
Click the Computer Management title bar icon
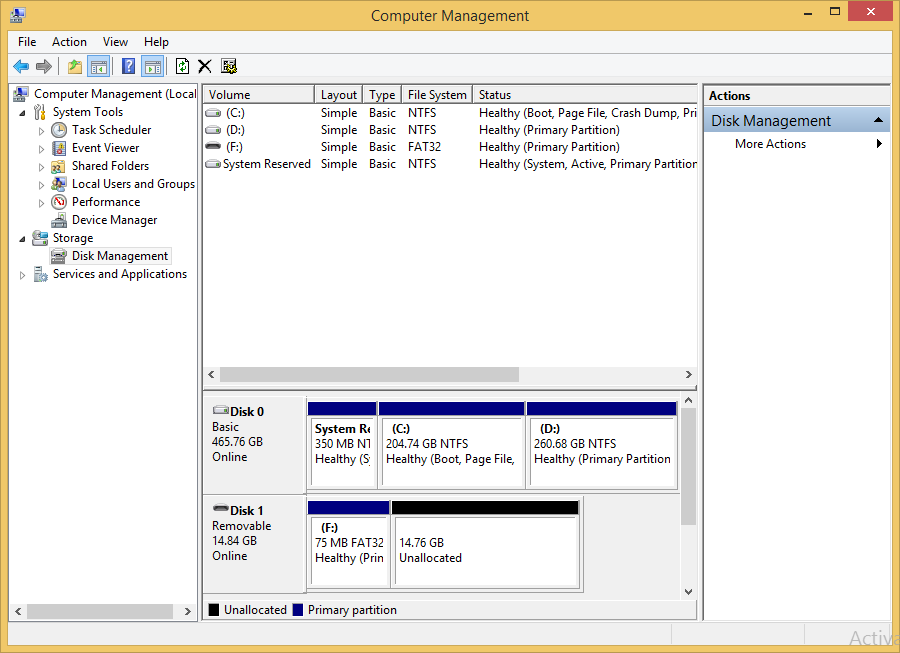tap(18, 14)
